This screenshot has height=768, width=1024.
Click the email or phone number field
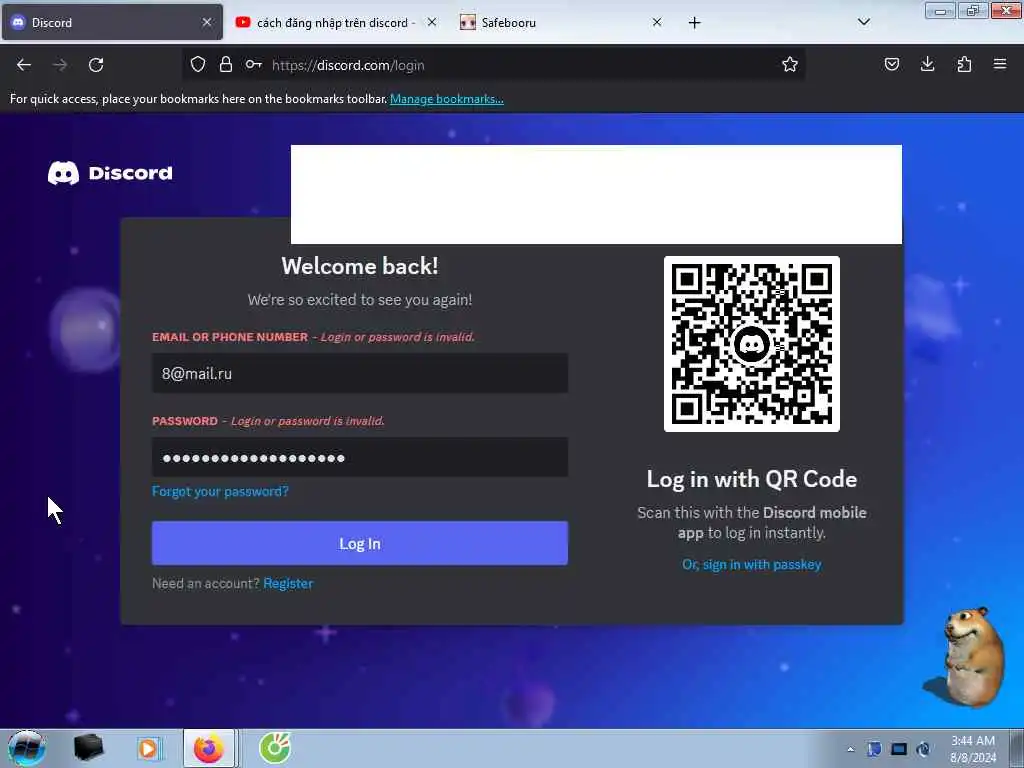tap(360, 374)
